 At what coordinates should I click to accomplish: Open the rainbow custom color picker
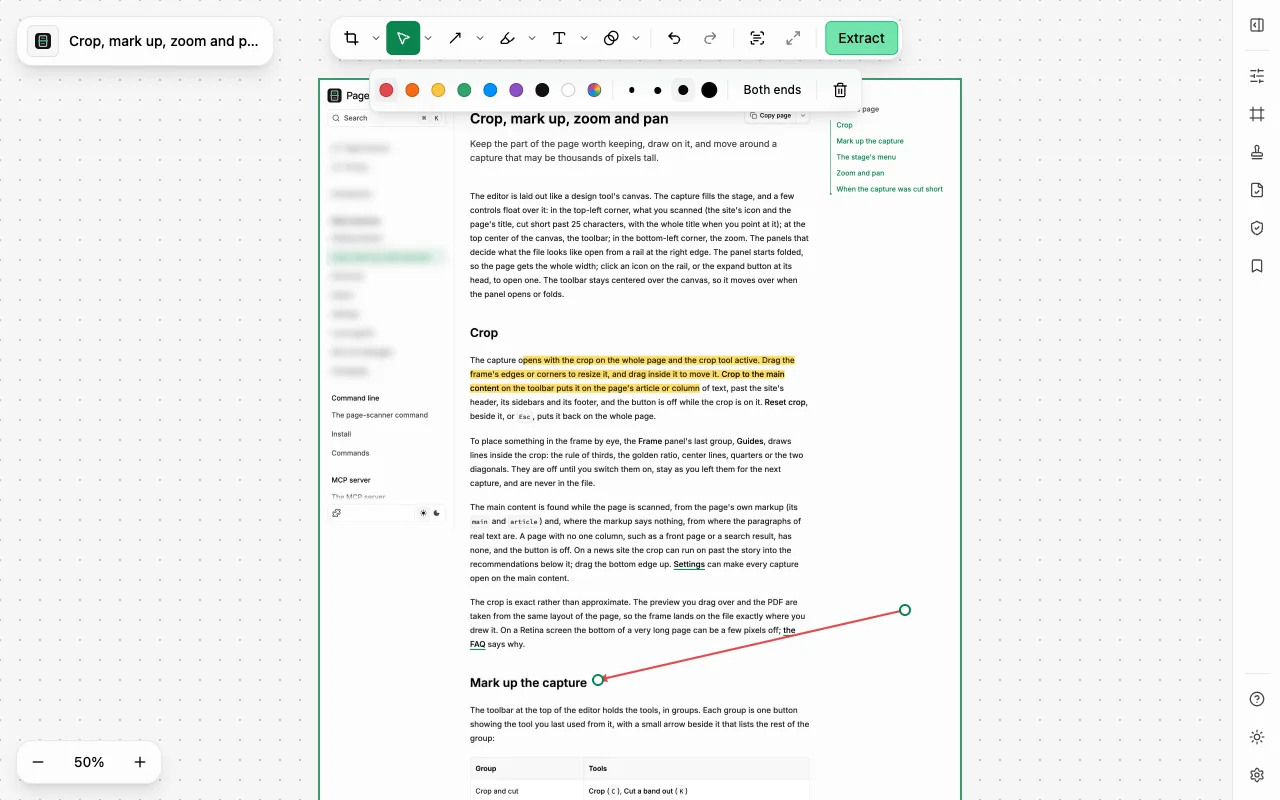tap(594, 90)
